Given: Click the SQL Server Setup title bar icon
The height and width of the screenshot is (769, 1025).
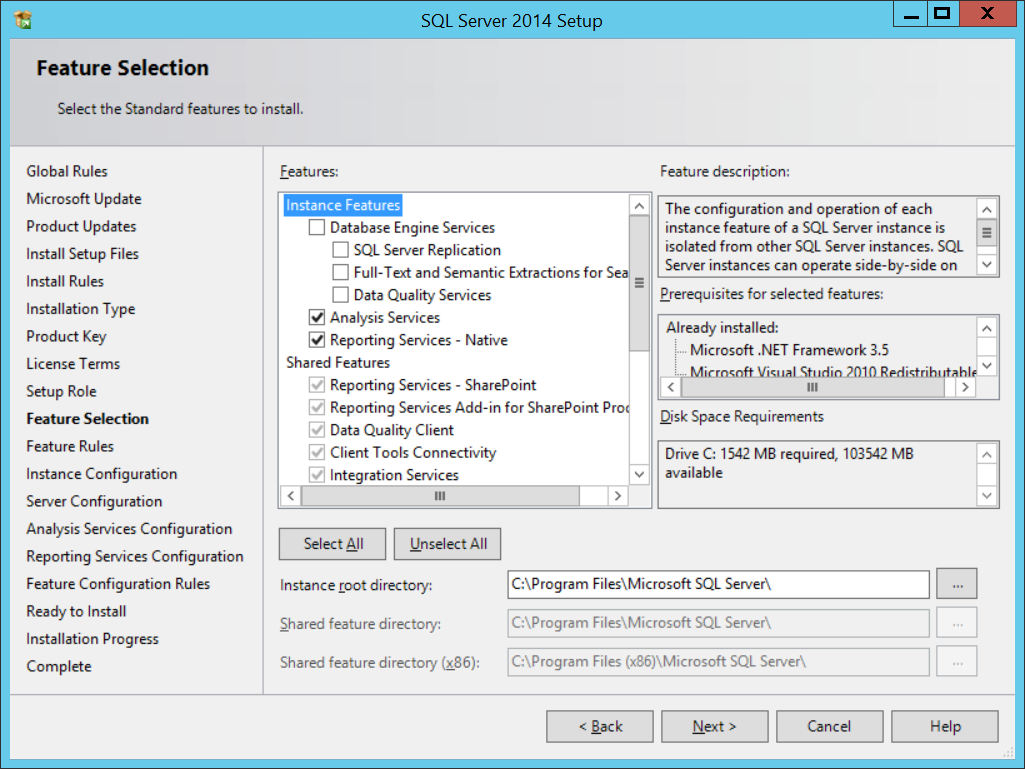Looking at the screenshot, I should click(23, 19).
